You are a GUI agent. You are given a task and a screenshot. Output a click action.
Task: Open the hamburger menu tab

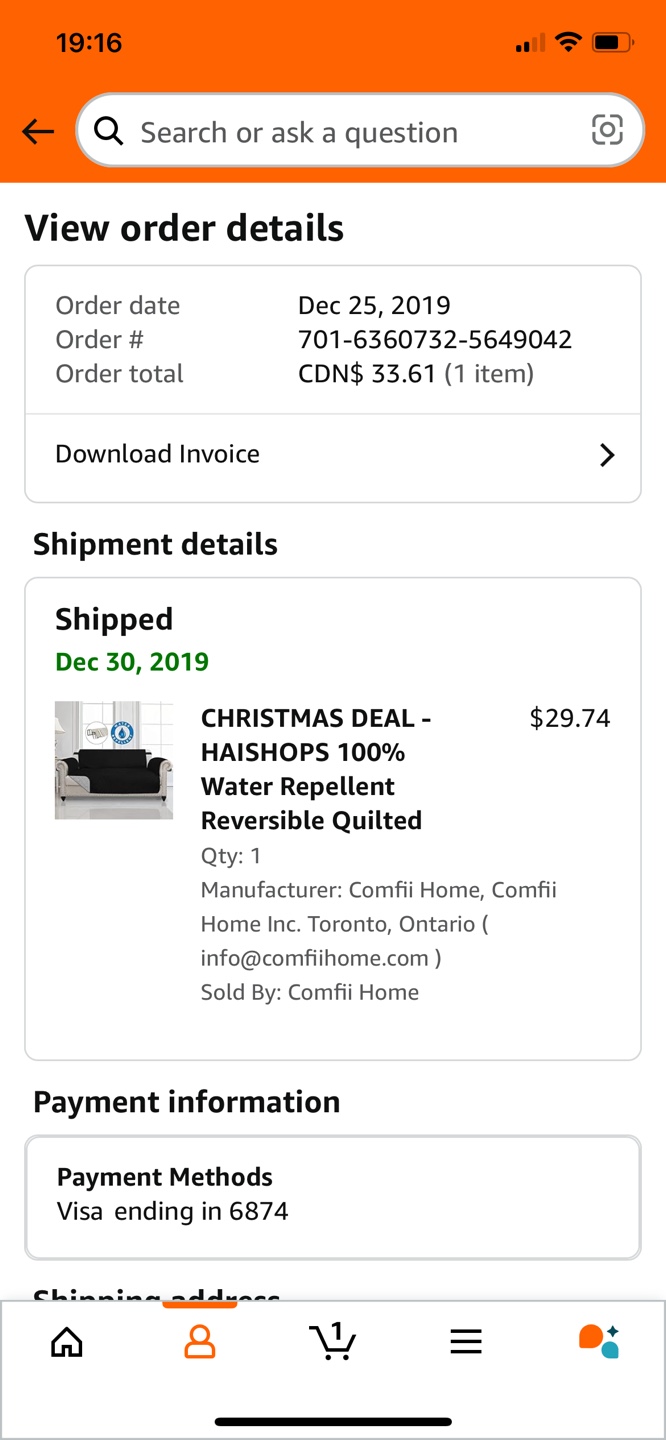click(x=466, y=1341)
